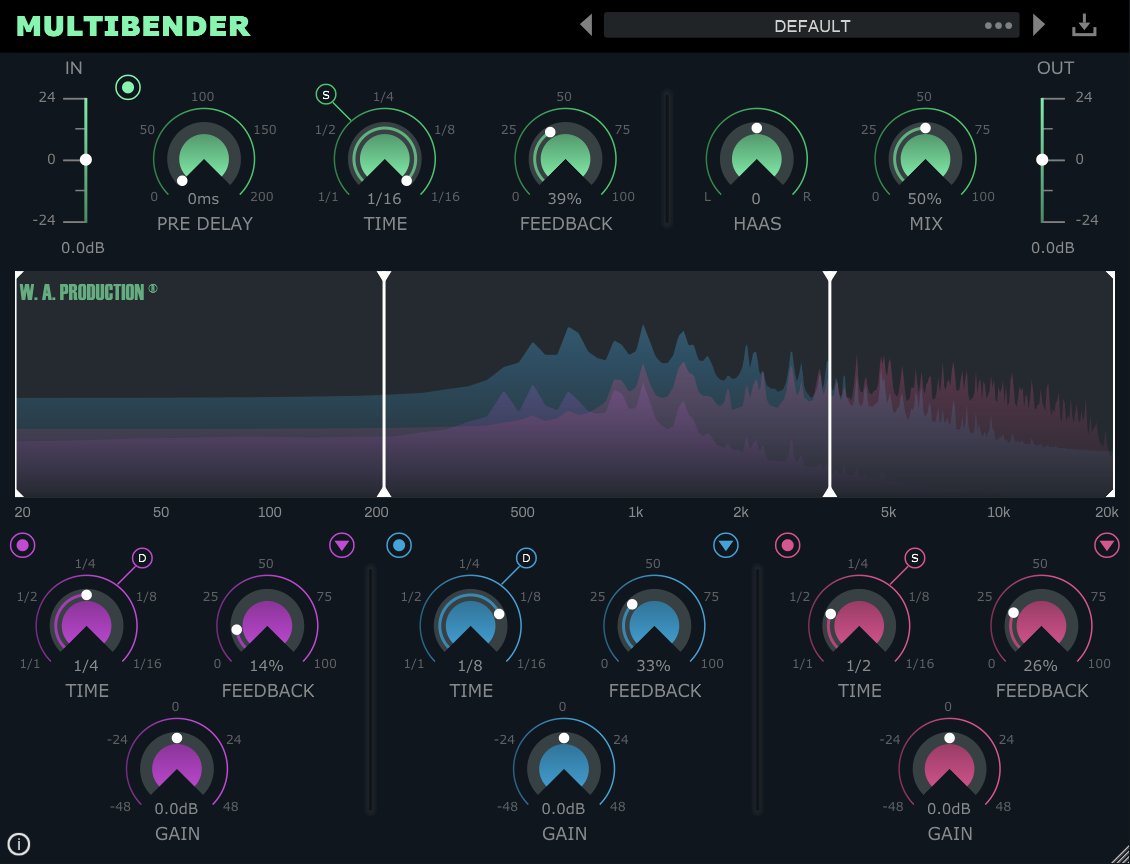Save the current preset using the download icon
1130x864 pixels.
(1084, 24)
